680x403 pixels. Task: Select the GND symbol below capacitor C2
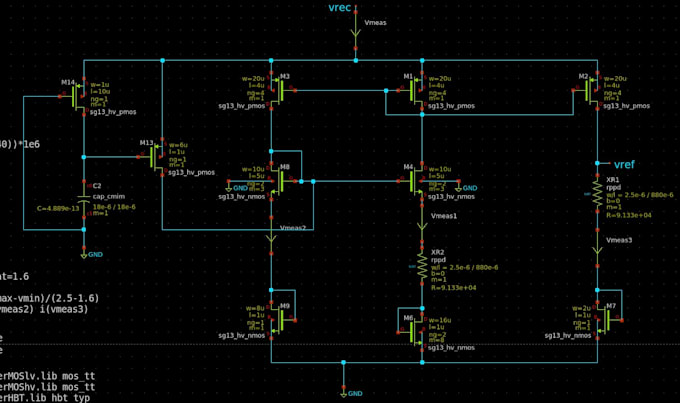click(84, 254)
